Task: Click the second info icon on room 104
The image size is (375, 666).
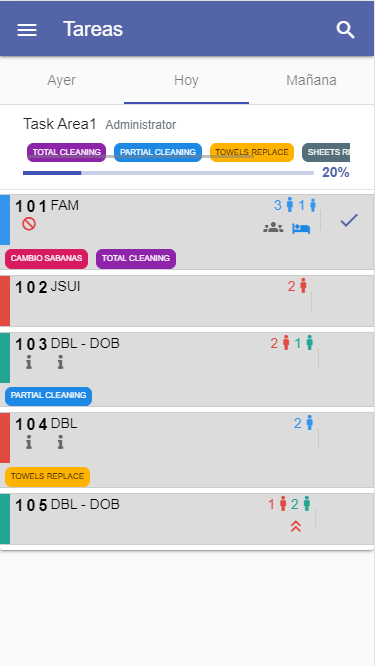Action: [61, 443]
